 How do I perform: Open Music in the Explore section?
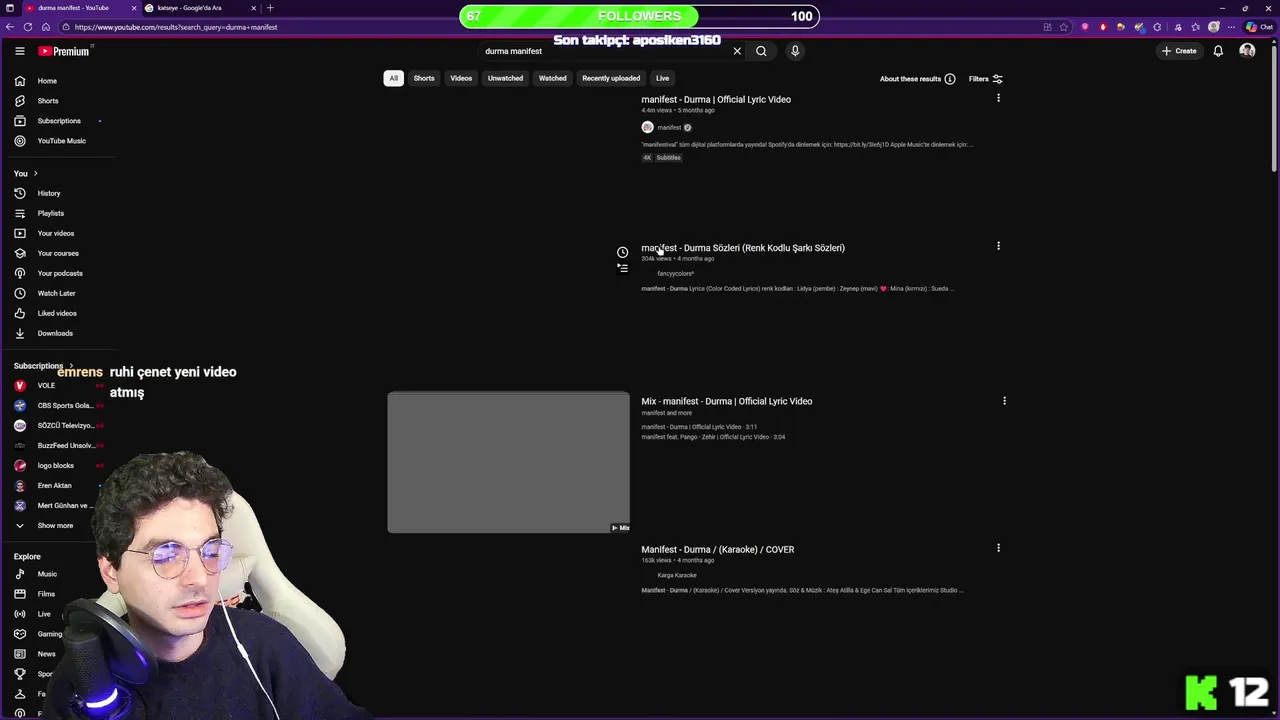coord(47,574)
